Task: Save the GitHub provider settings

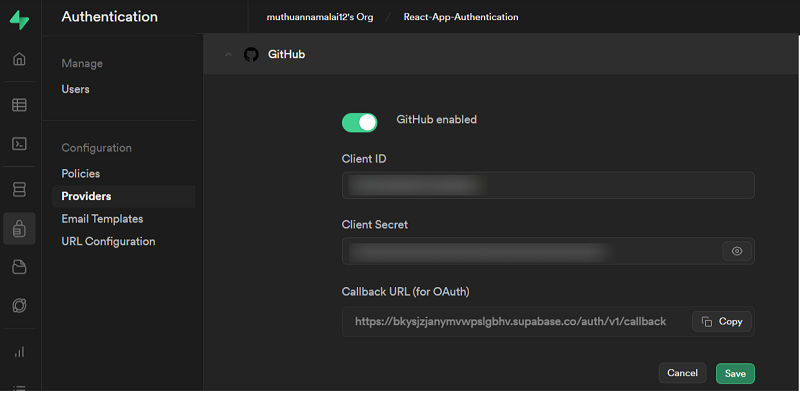Action: coord(735,374)
